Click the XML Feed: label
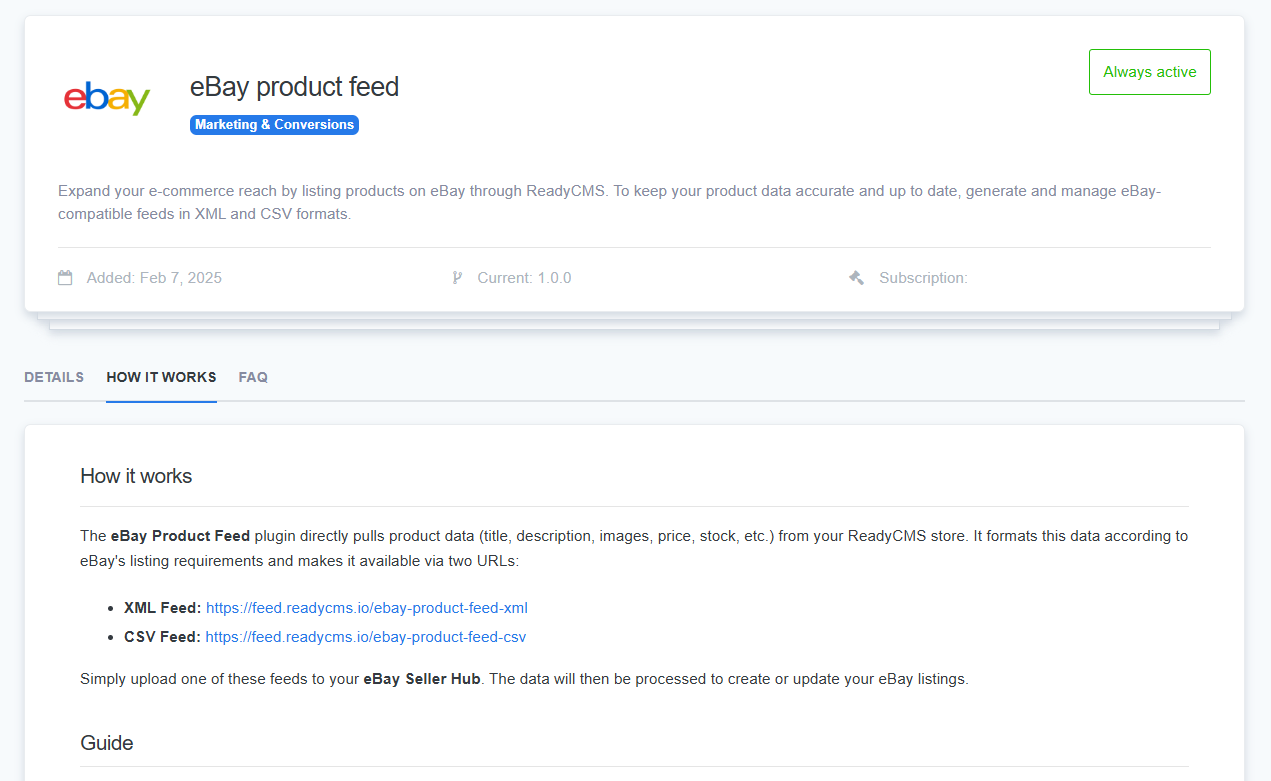The image size is (1271, 781). [163, 607]
